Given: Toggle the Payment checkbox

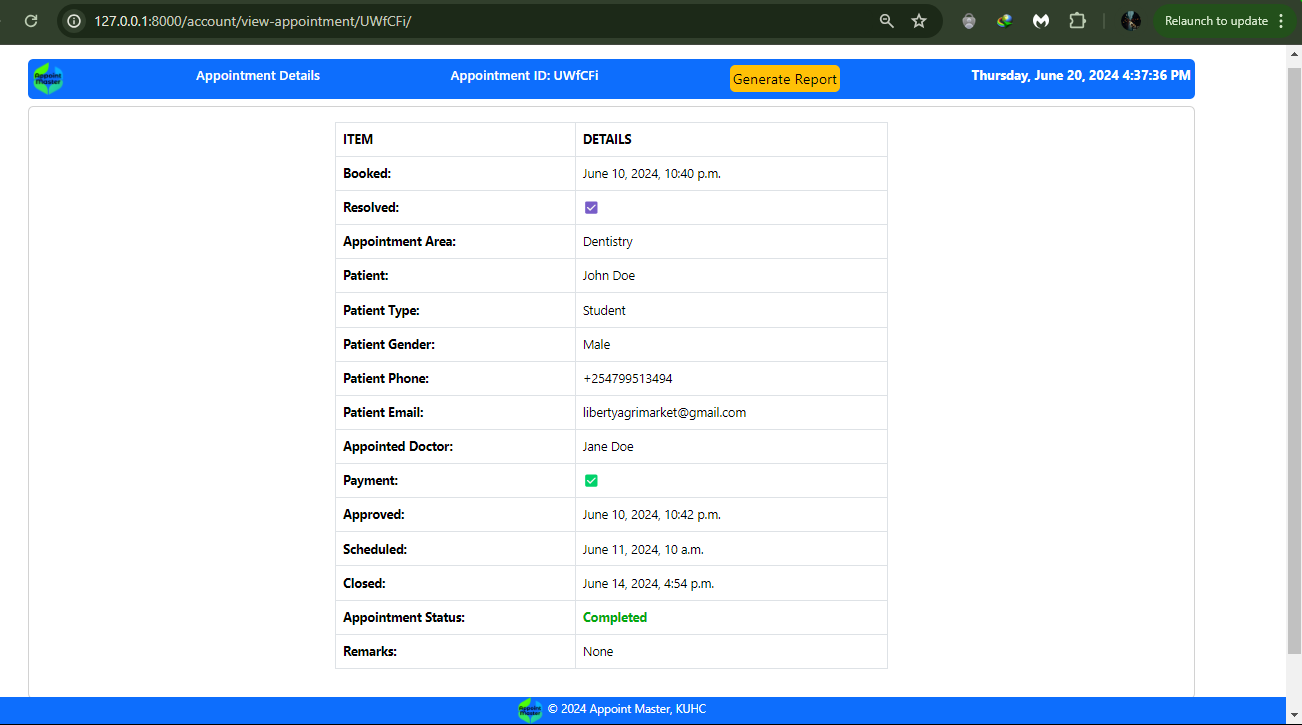Looking at the screenshot, I should 591,480.
